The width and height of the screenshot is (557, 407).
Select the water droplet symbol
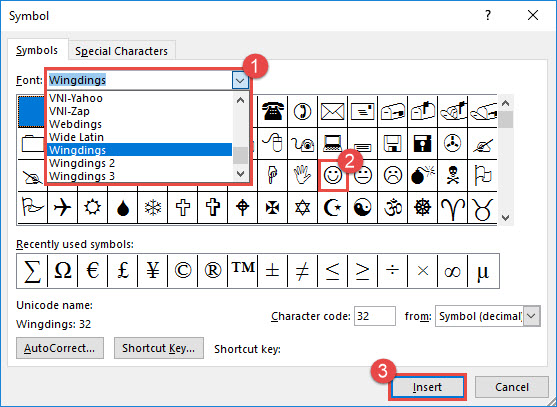point(123,207)
